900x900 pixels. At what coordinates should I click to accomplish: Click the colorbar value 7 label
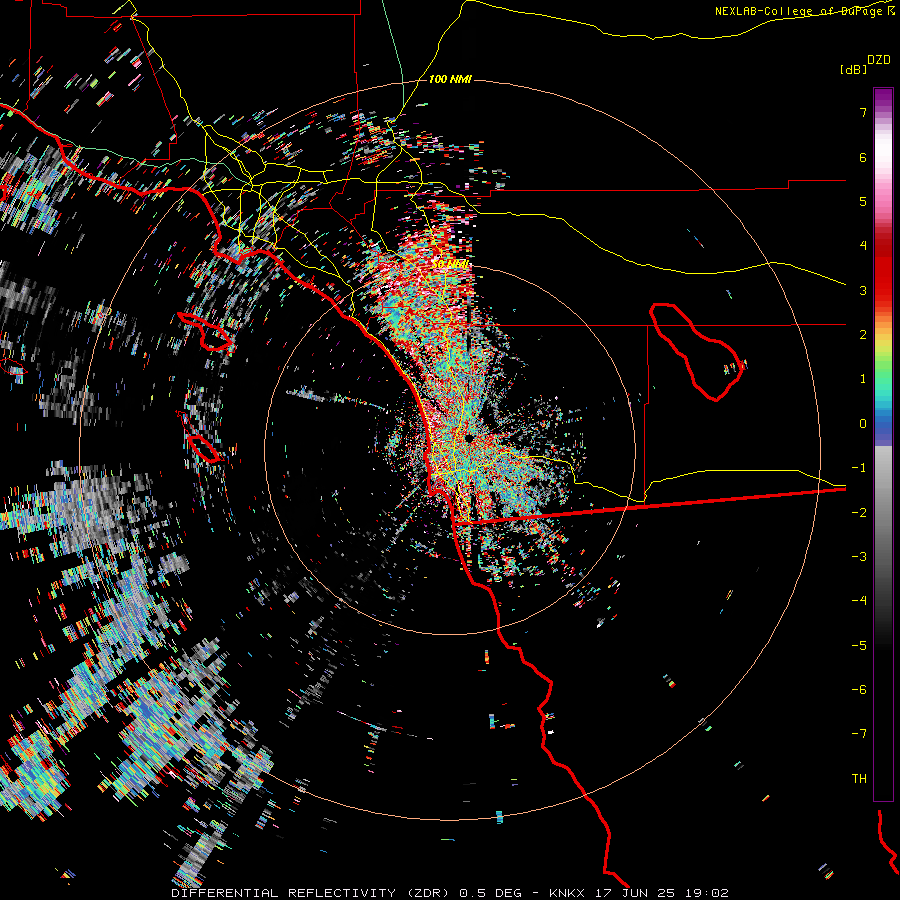click(863, 112)
